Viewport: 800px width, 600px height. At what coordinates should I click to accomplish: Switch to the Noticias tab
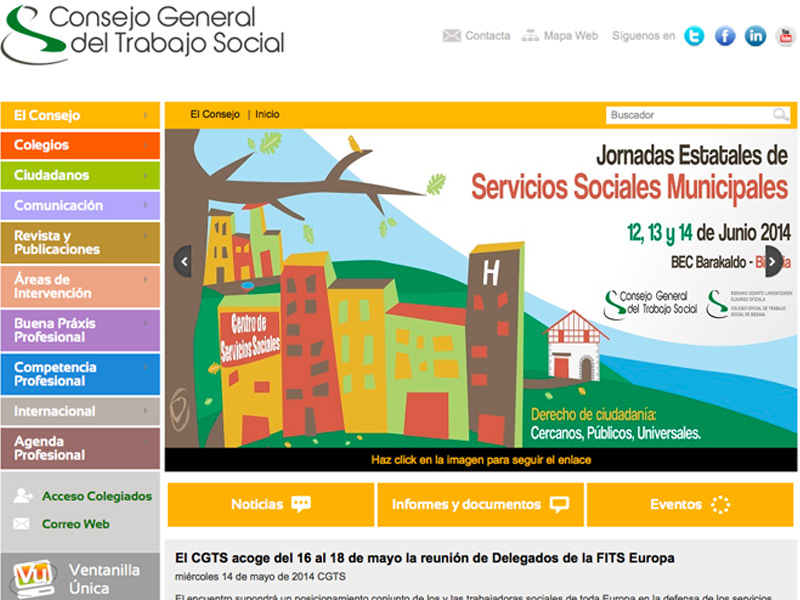(270, 505)
